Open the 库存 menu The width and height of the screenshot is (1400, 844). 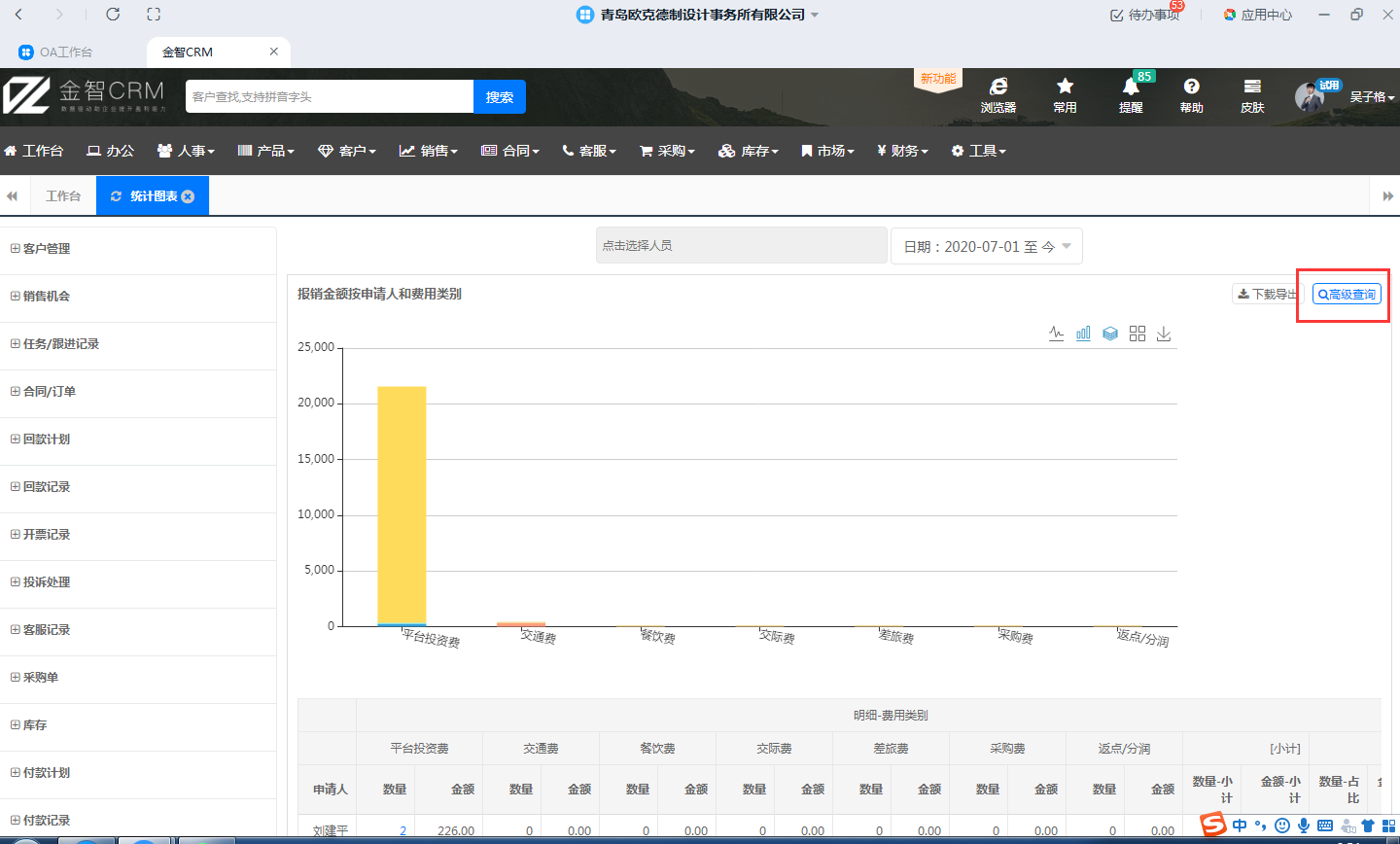click(749, 151)
